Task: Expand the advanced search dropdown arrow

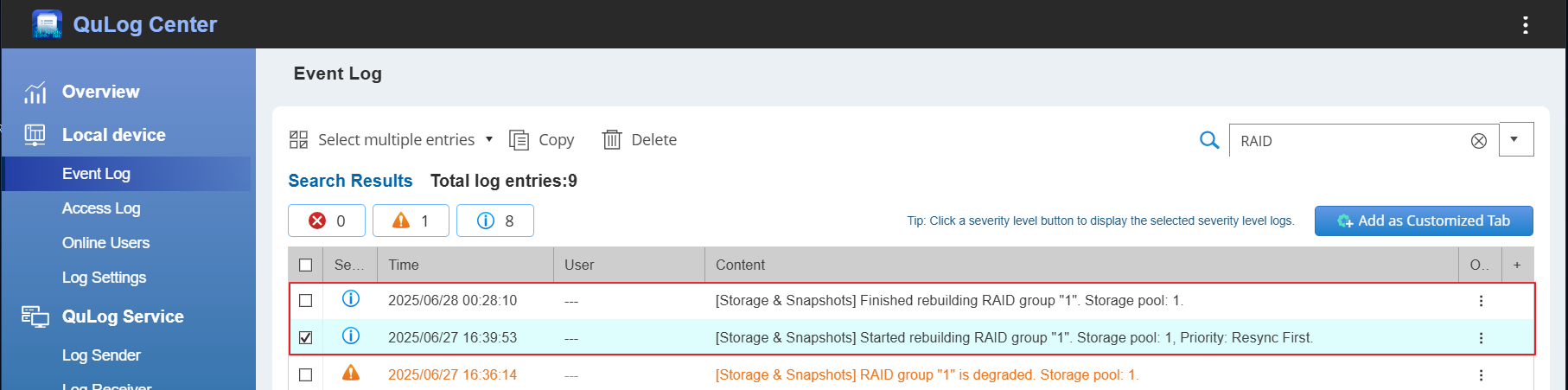Action: pyautogui.click(x=1516, y=140)
